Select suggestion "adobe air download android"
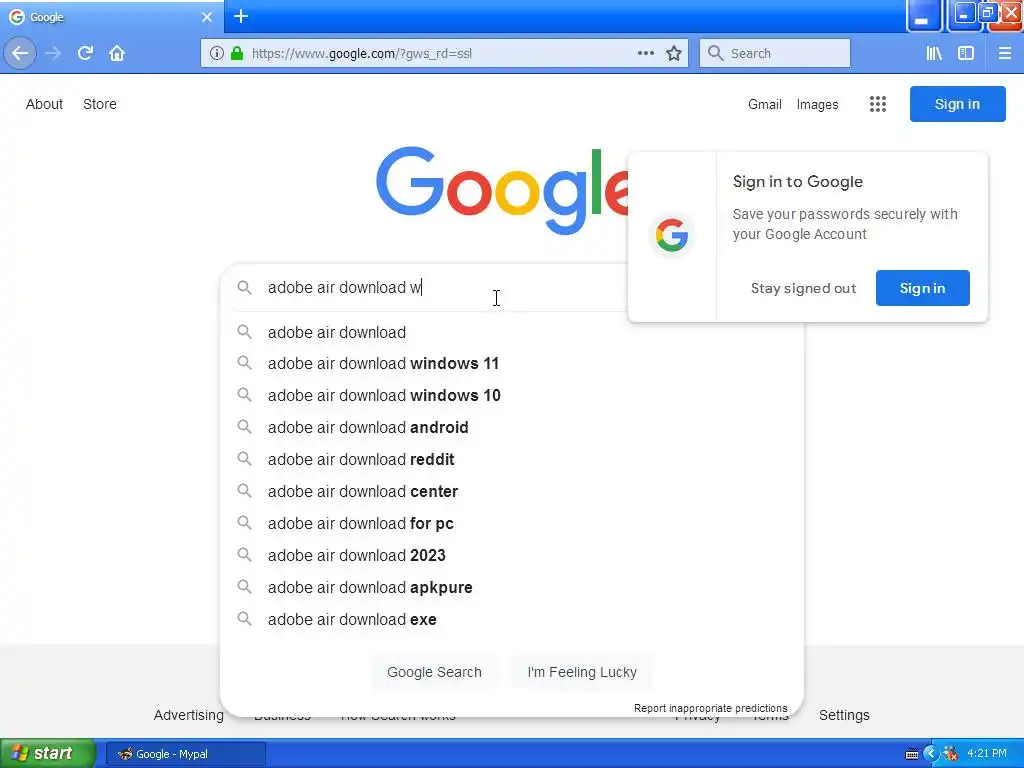The image size is (1024, 768). tap(512, 428)
